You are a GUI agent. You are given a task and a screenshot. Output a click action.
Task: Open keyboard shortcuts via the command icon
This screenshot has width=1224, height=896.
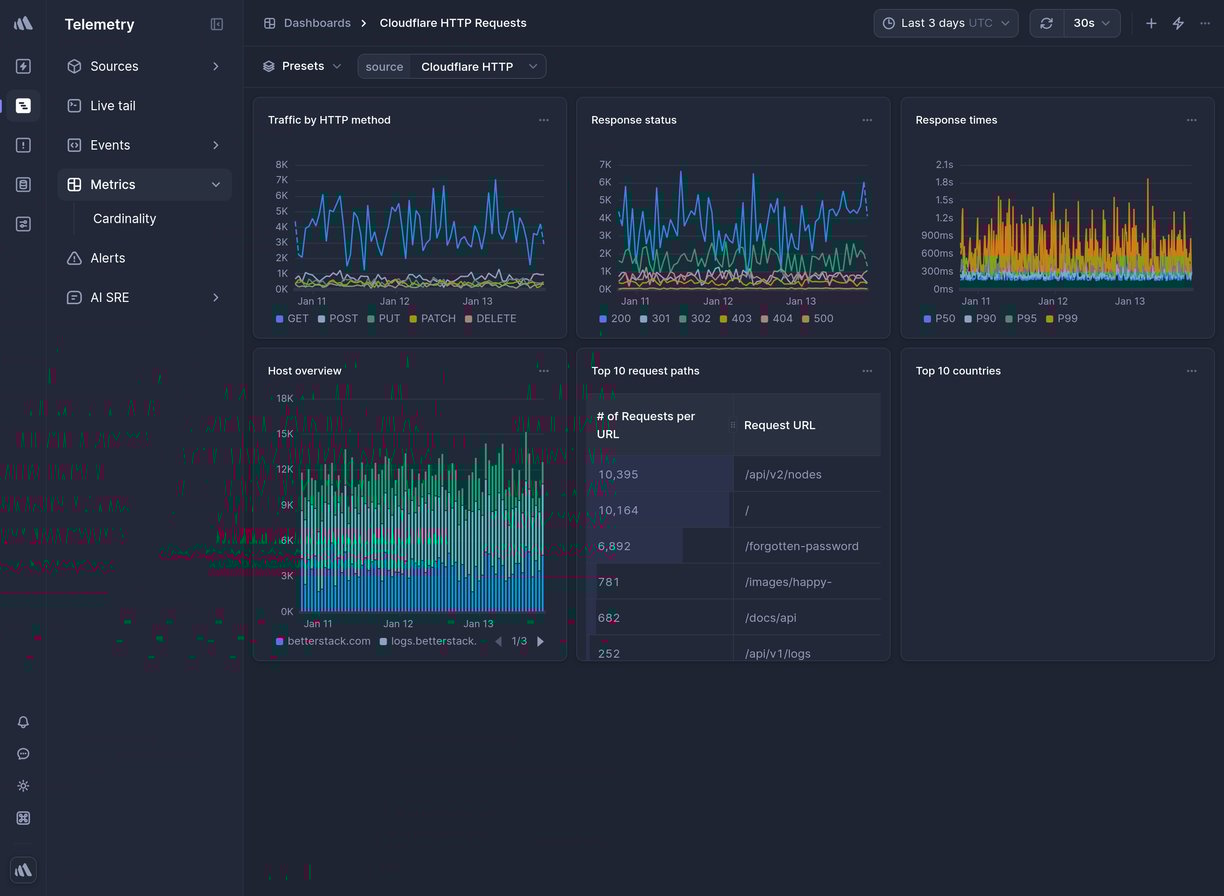point(23,818)
